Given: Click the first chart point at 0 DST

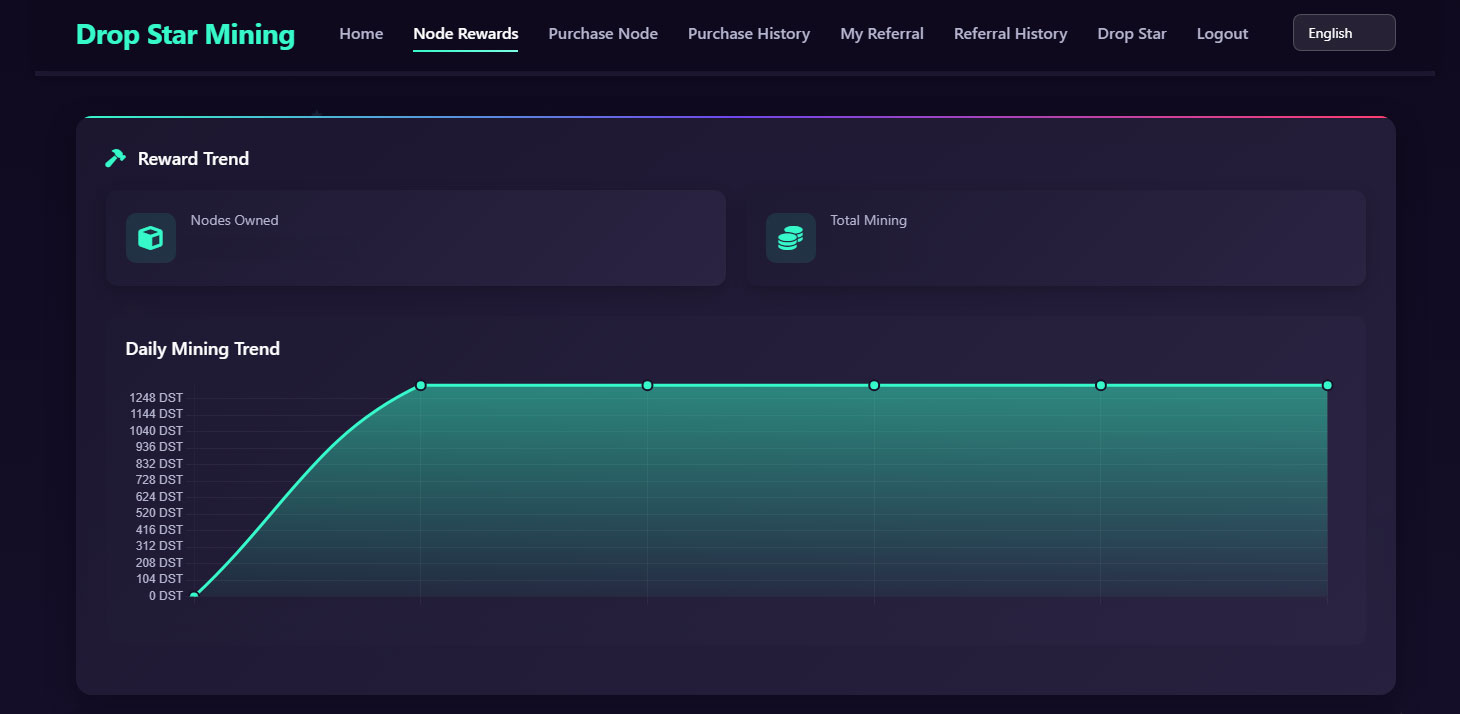Looking at the screenshot, I should click(194, 596).
